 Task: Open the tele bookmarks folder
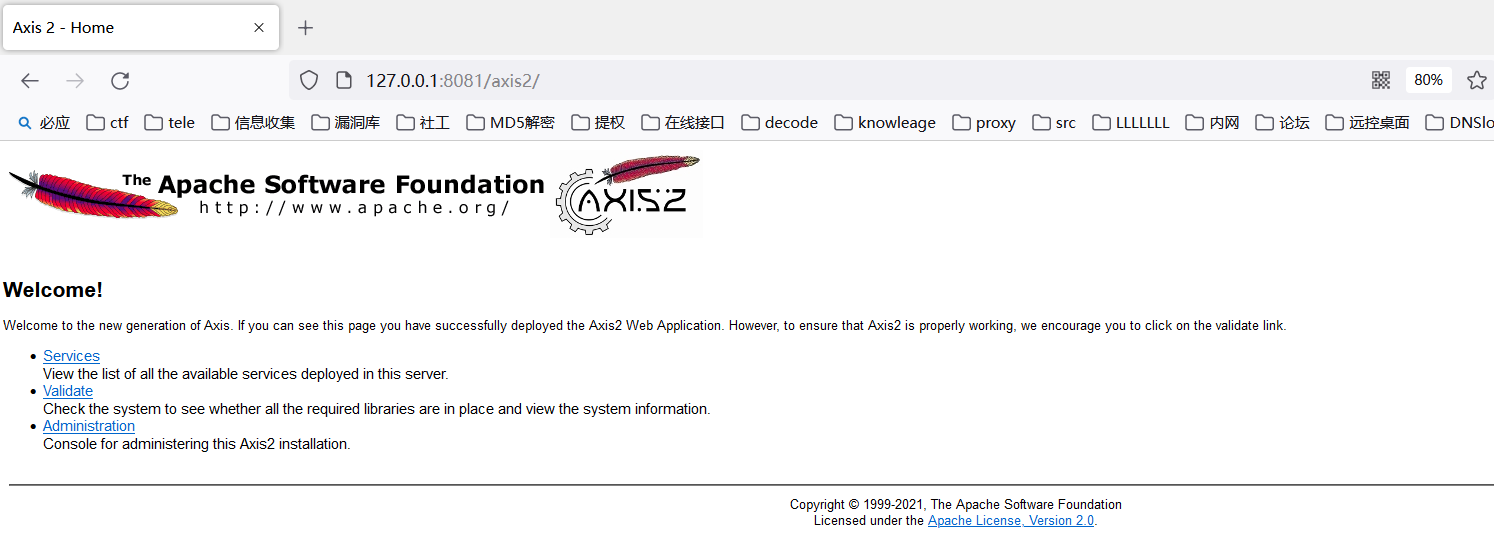170,122
